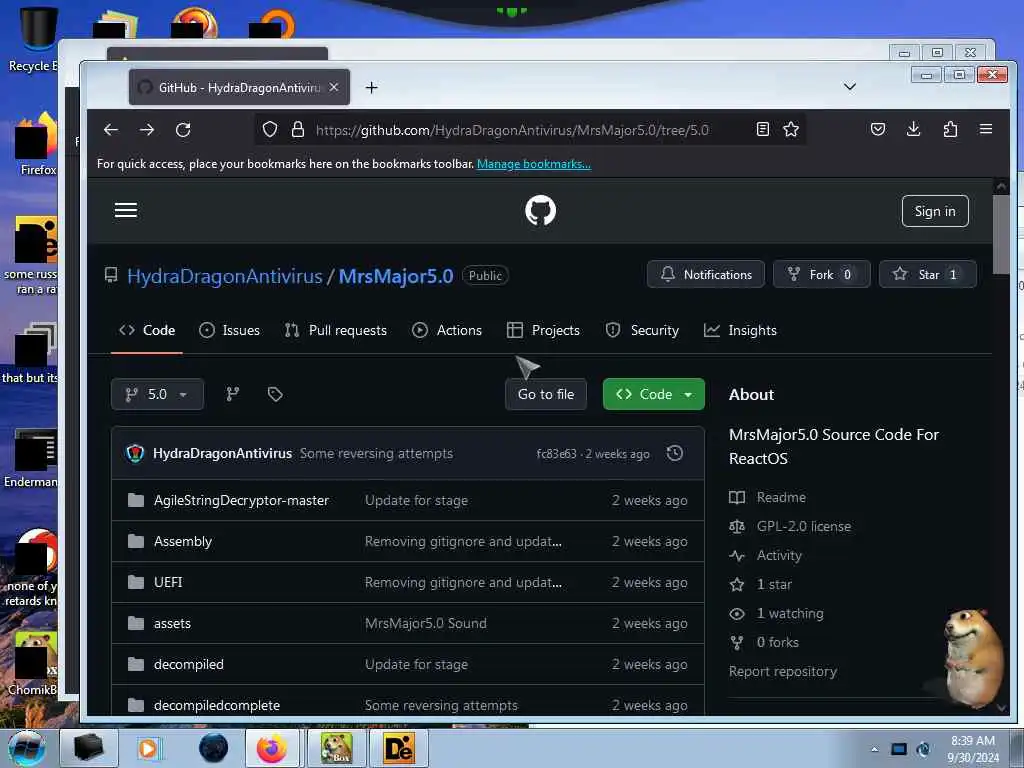Open the Firefox application menu
Viewport: 1024px width, 768px height.
[x=986, y=129]
